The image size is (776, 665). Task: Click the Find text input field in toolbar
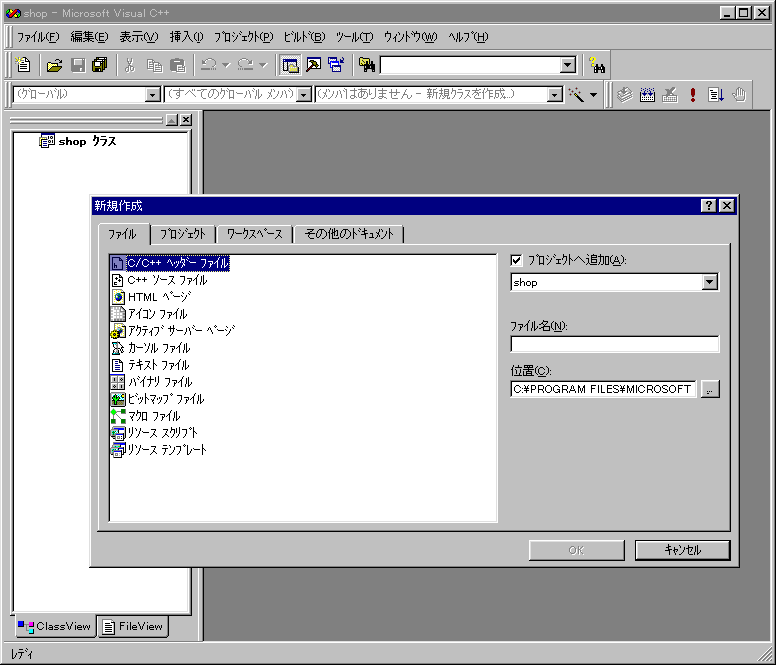470,65
